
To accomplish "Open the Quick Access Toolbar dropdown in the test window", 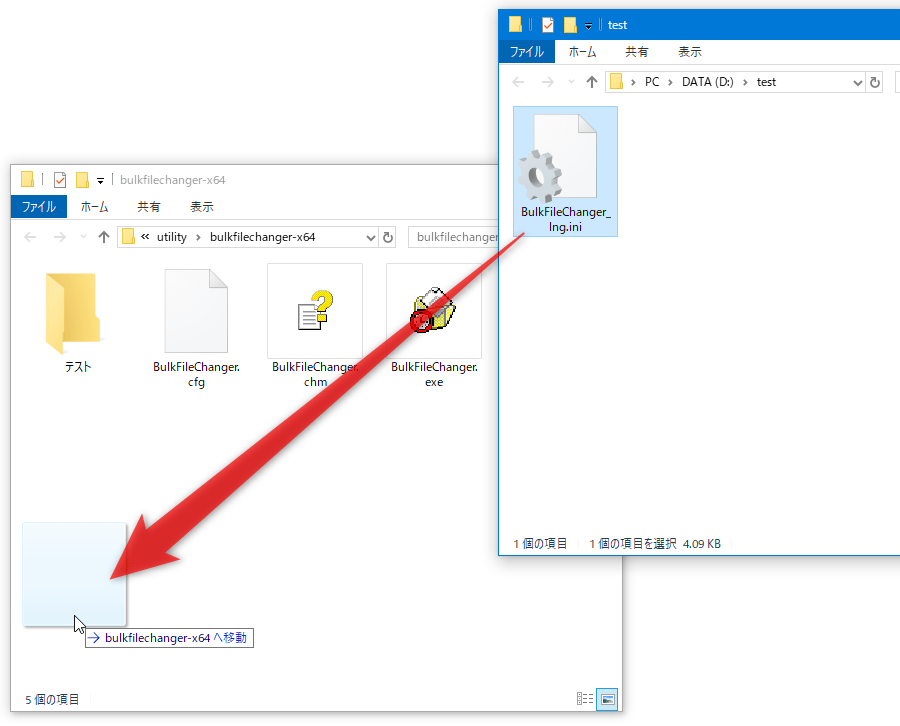I will click(x=588, y=26).
